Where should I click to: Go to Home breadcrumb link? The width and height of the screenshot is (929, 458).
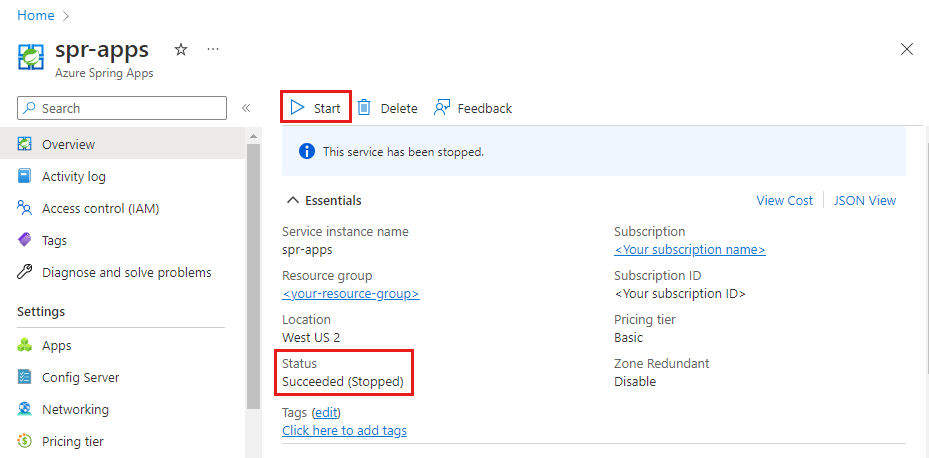pos(36,16)
